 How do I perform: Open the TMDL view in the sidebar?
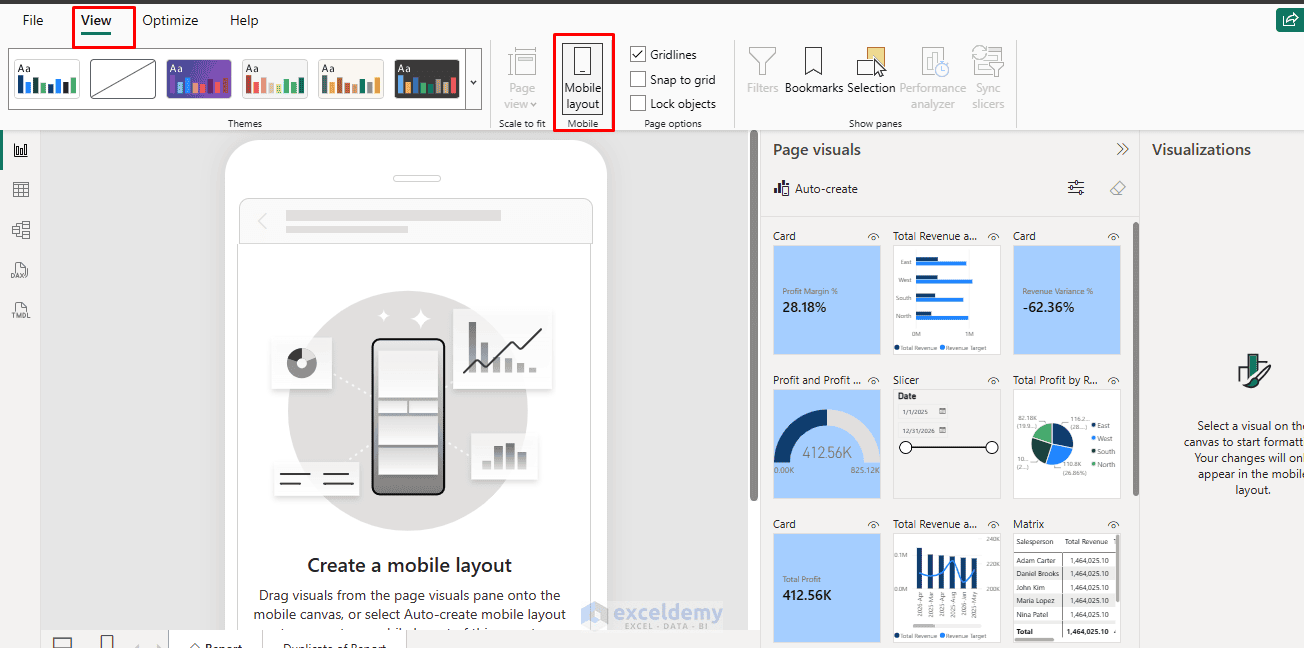20,310
